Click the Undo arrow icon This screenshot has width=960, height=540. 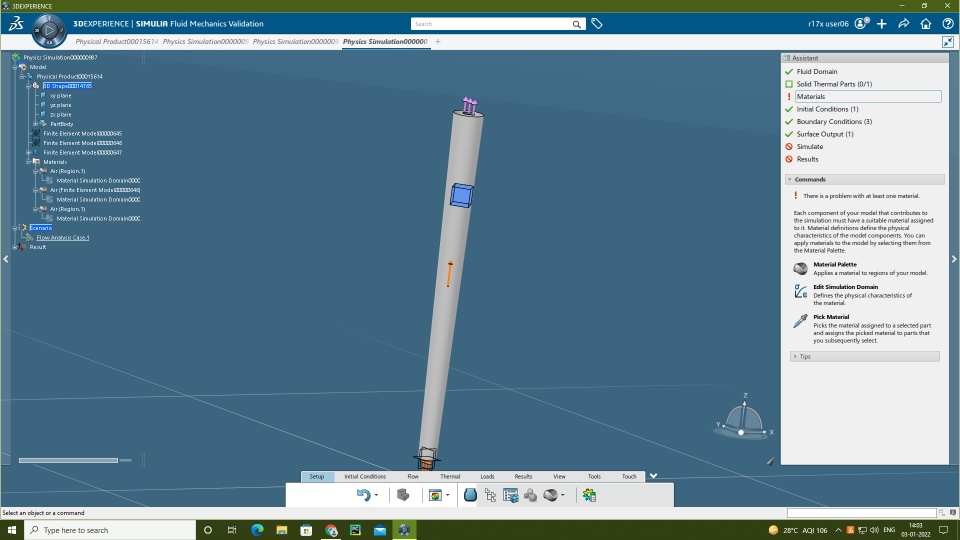(364, 495)
